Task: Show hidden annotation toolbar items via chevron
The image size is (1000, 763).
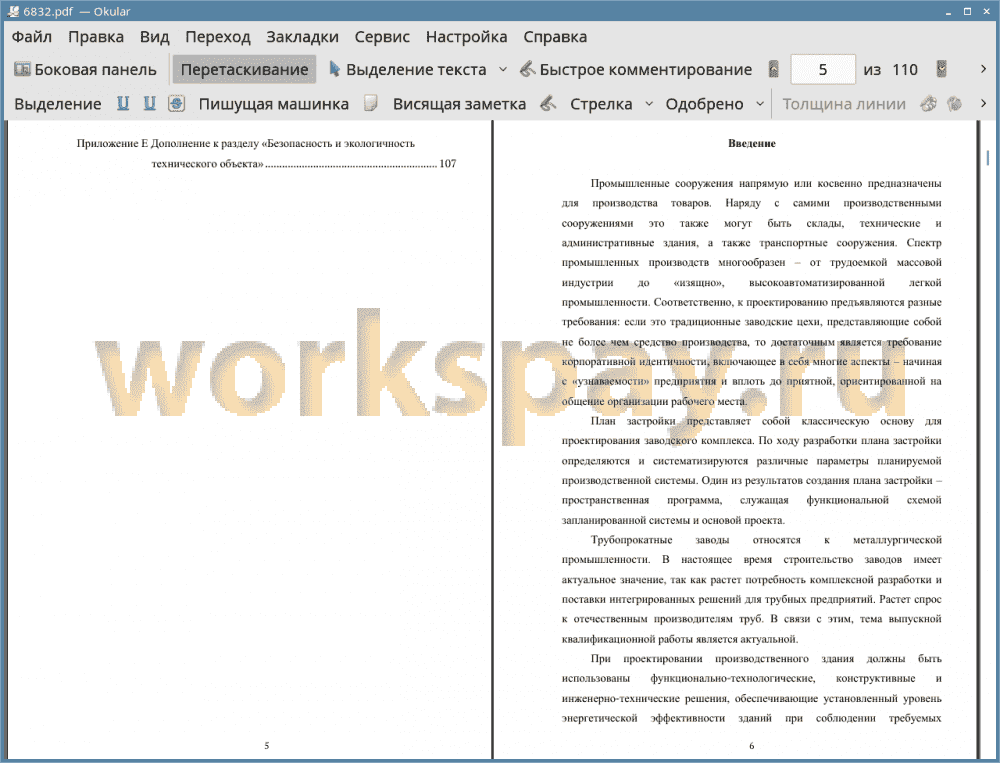Action: pyautogui.click(x=983, y=103)
